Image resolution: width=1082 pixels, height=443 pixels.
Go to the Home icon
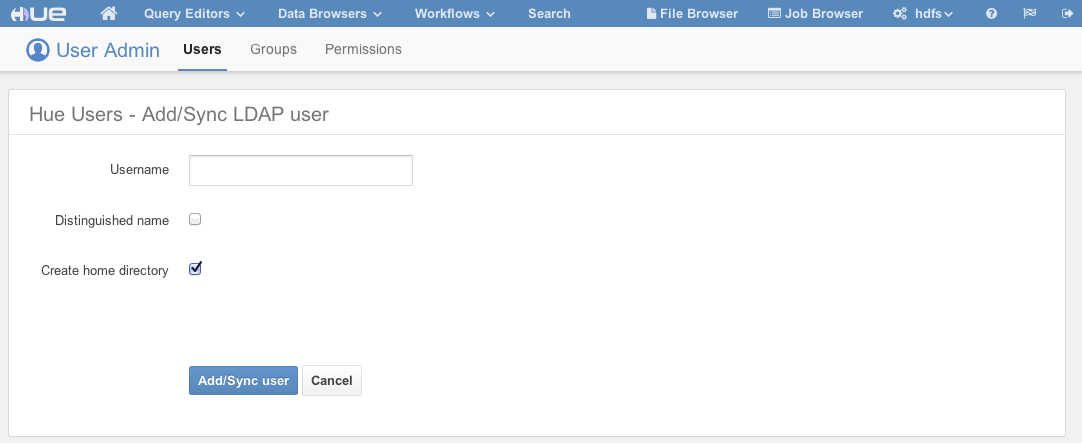coord(110,14)
